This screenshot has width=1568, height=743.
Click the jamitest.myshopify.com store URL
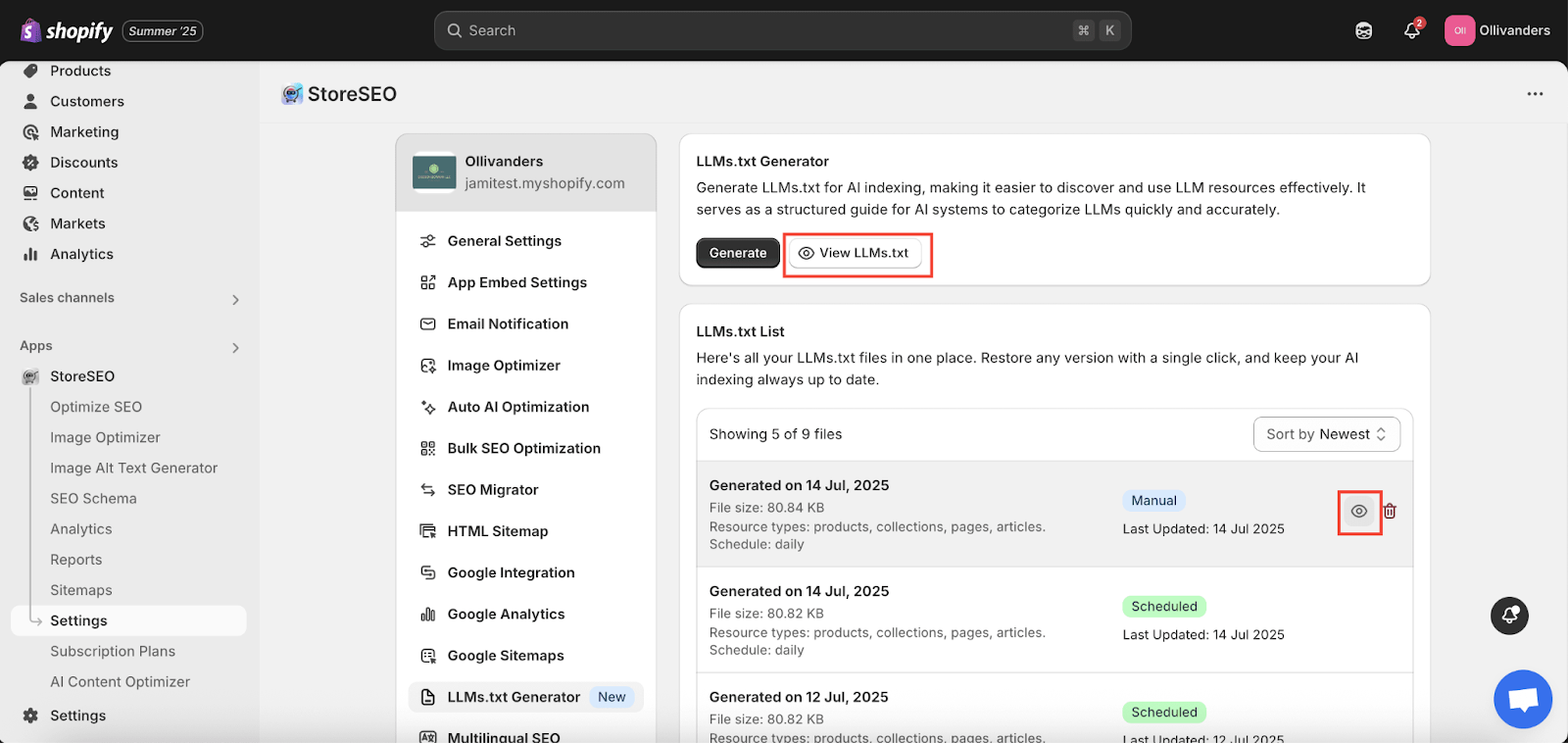coord(545,183)
